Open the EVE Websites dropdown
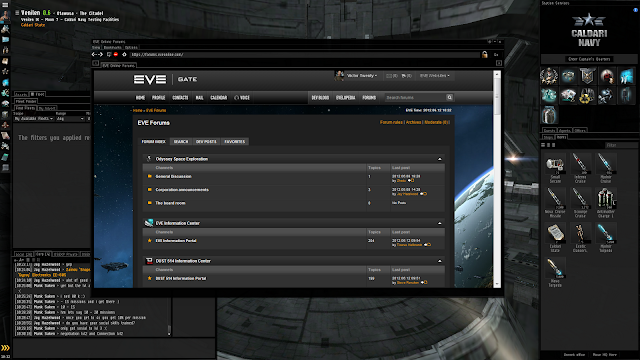The height and width of the screenshot is (360, 640). (x=435, y=76)
